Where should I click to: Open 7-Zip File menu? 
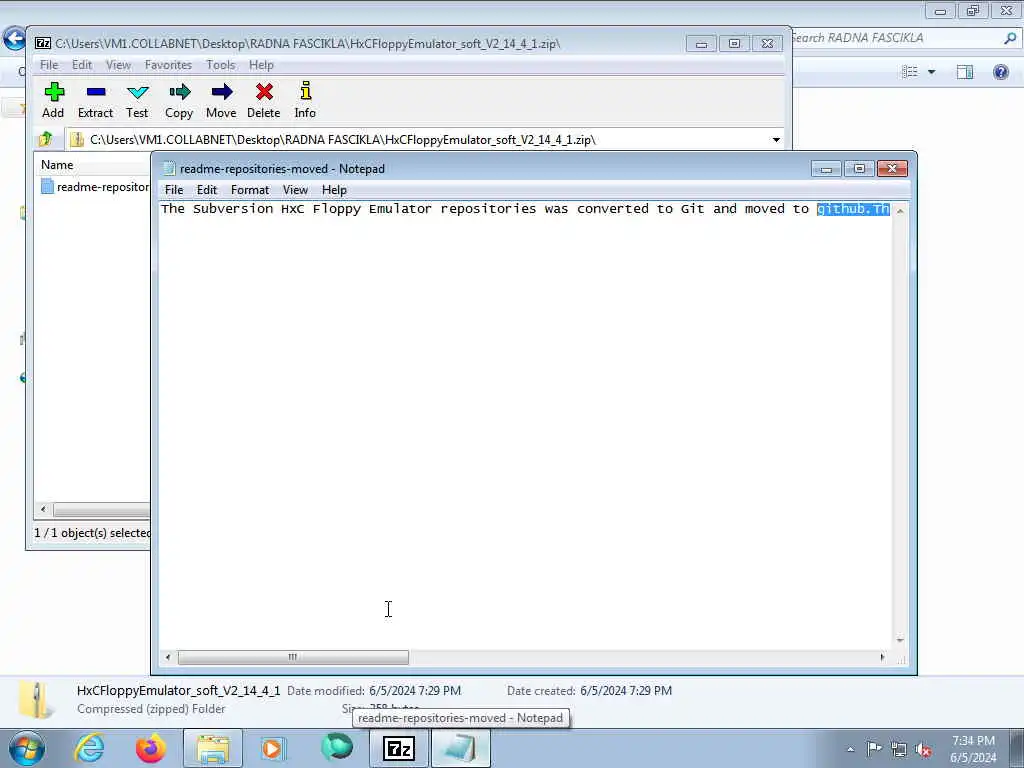click(49, 65)
